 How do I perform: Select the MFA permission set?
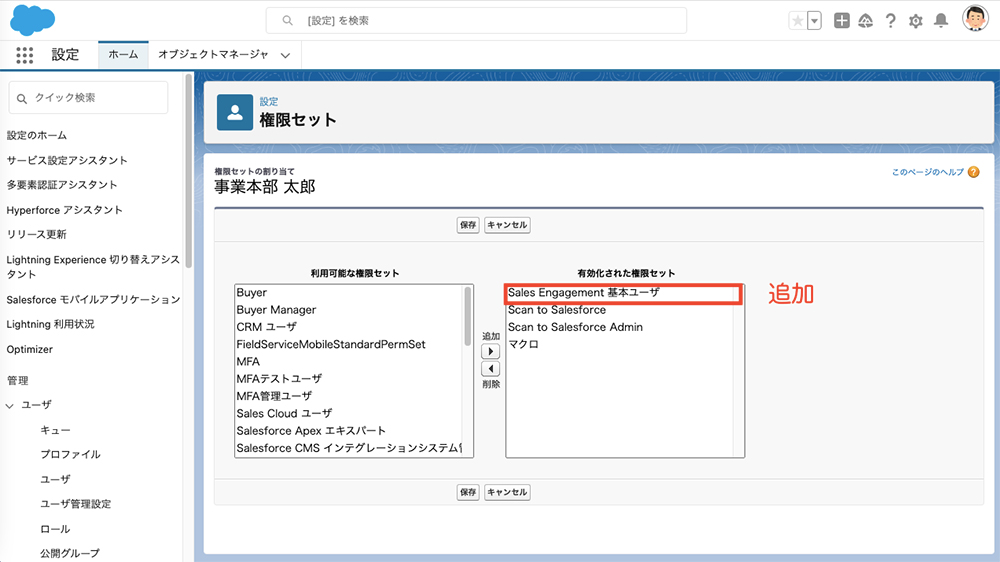(248, 362)
